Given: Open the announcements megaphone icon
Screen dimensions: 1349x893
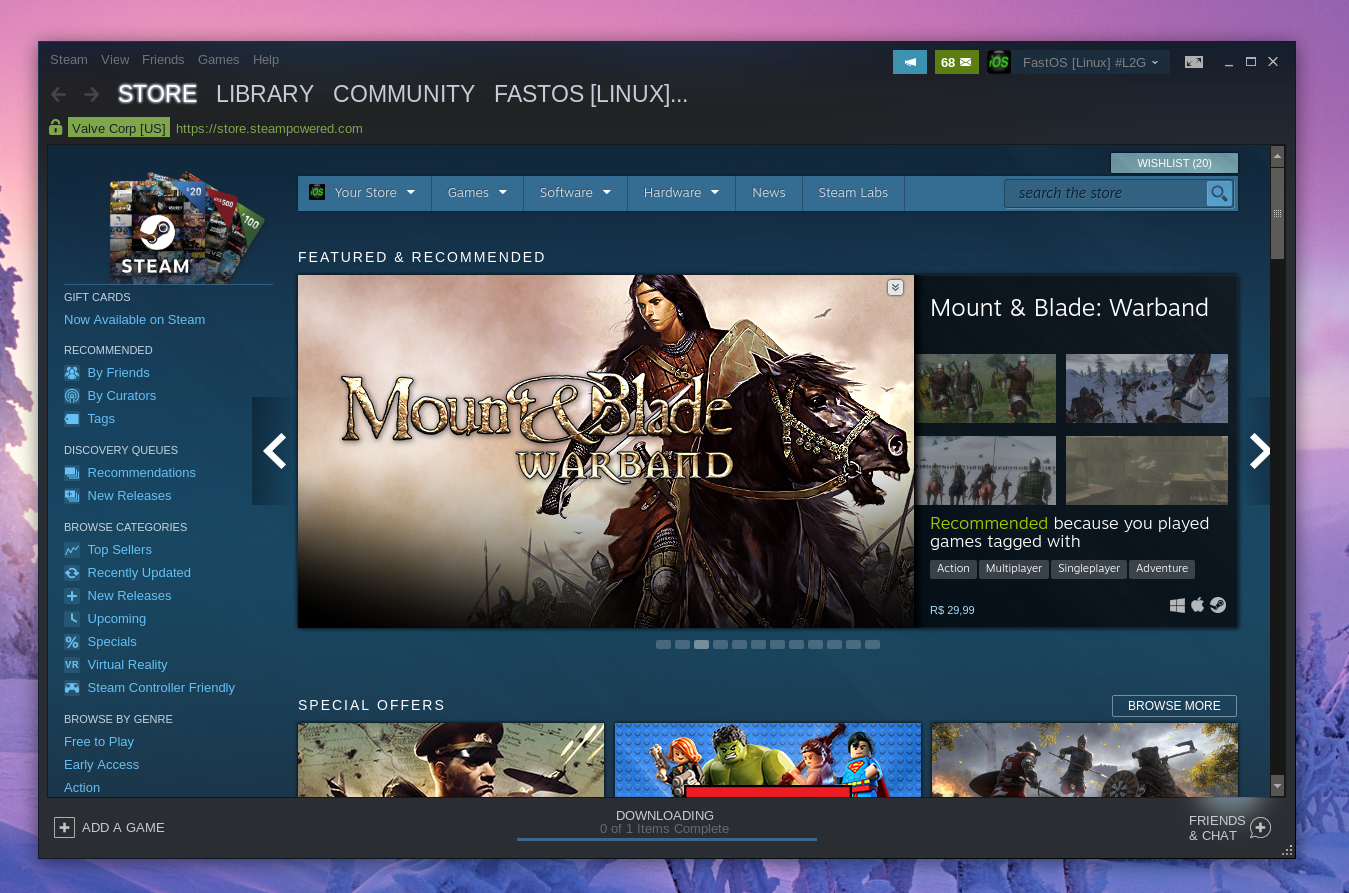Looking at the screenshot, I should point(910,61).
